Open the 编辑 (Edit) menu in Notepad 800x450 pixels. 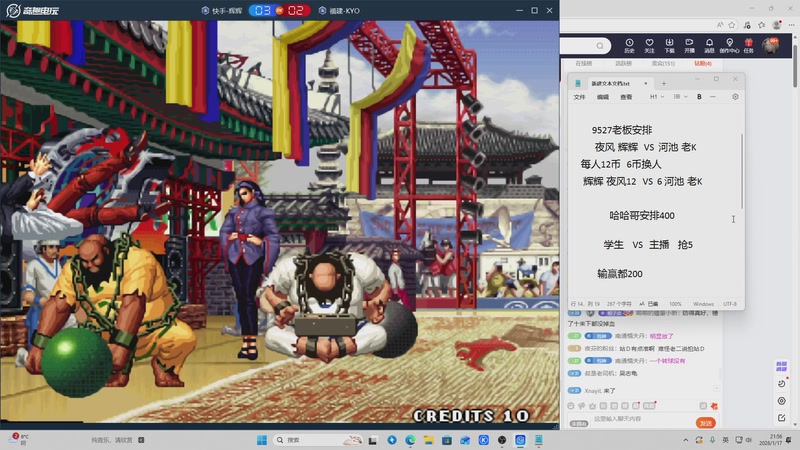(603, 97)
